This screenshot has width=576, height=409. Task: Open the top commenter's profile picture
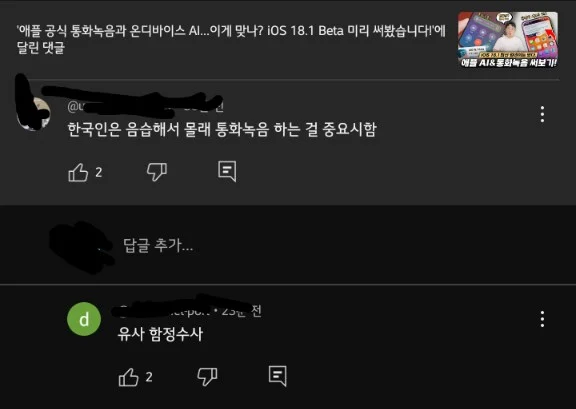[x=34, y=113]
